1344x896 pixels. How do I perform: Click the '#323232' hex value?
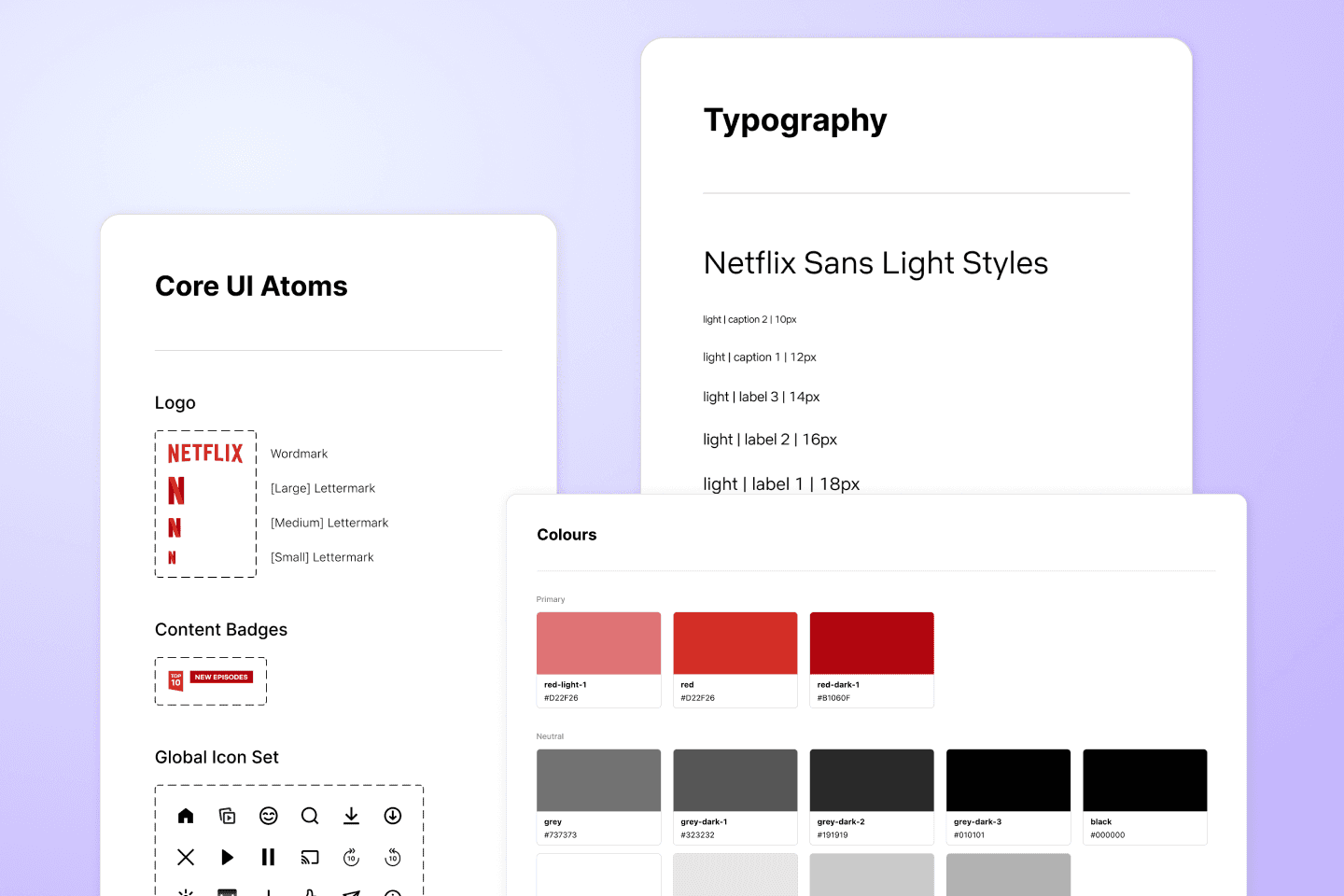pyautogui.click(x=697, y=835)
